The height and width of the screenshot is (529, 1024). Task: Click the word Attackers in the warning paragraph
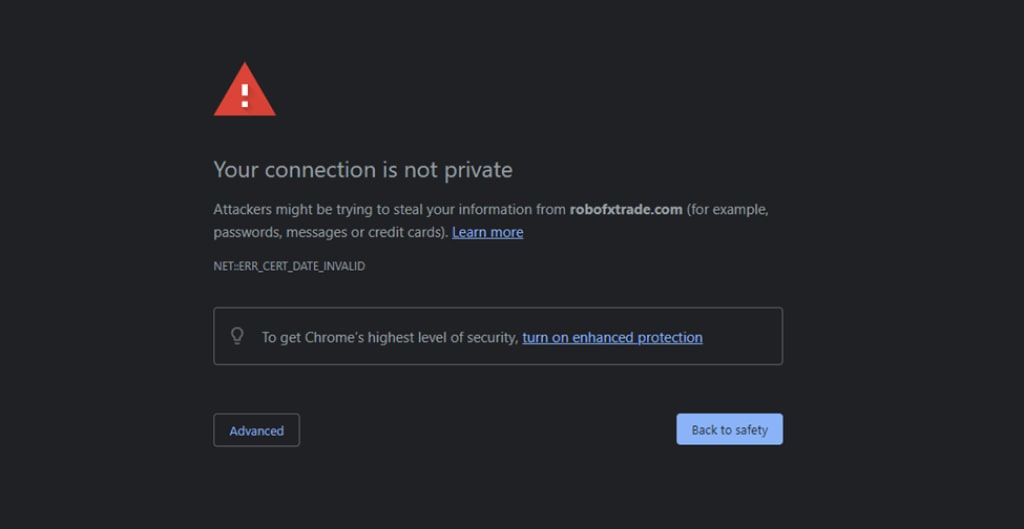click(x=242, y=210)
